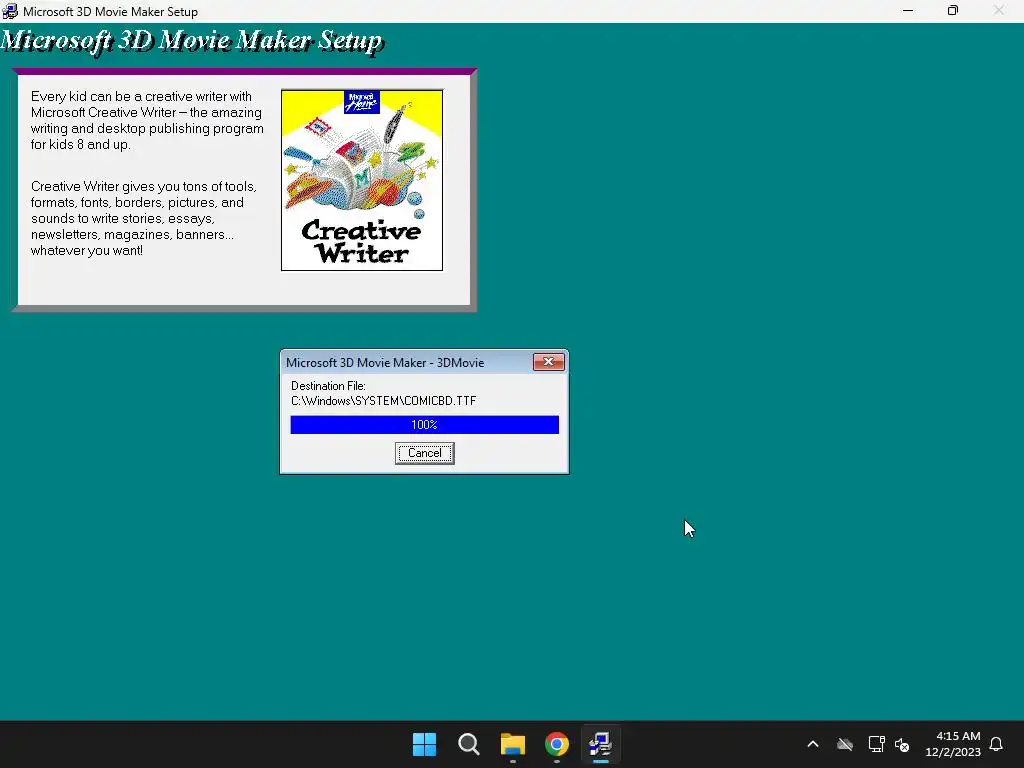Click the "Creative Writer gives you tons of tools" paragraph
Screen dimensions: 1024x768
[144, 218]
